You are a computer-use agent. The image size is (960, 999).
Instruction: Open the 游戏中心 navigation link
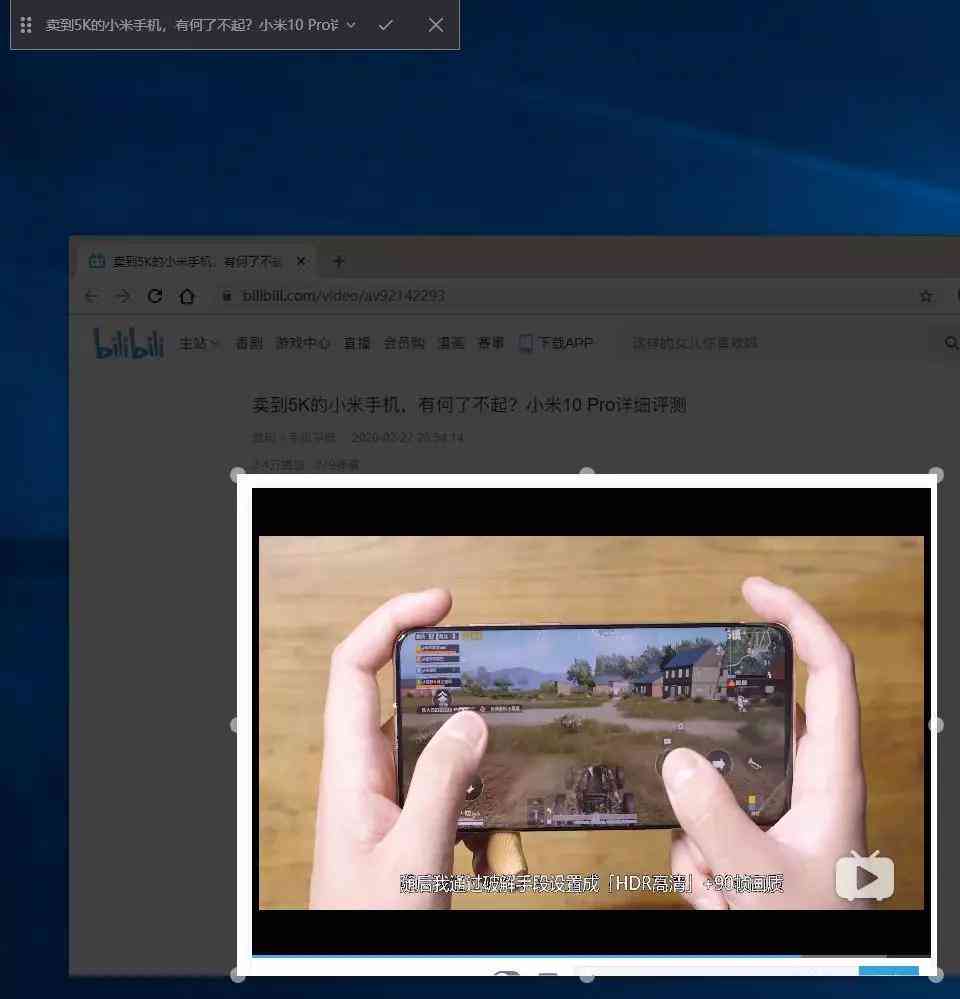coord(303,343)
